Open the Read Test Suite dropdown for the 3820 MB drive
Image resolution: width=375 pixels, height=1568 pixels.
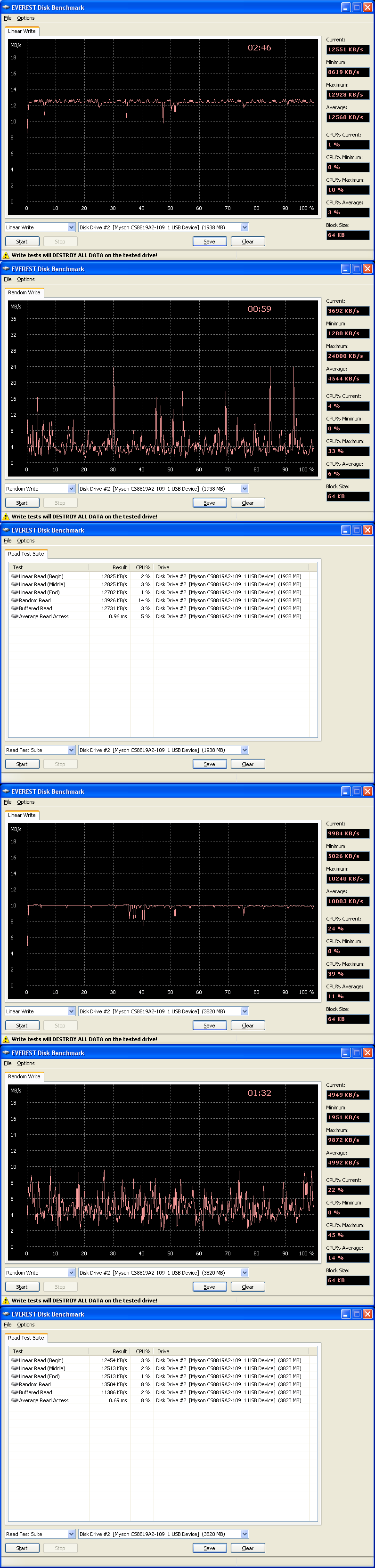coord(71,1533)
